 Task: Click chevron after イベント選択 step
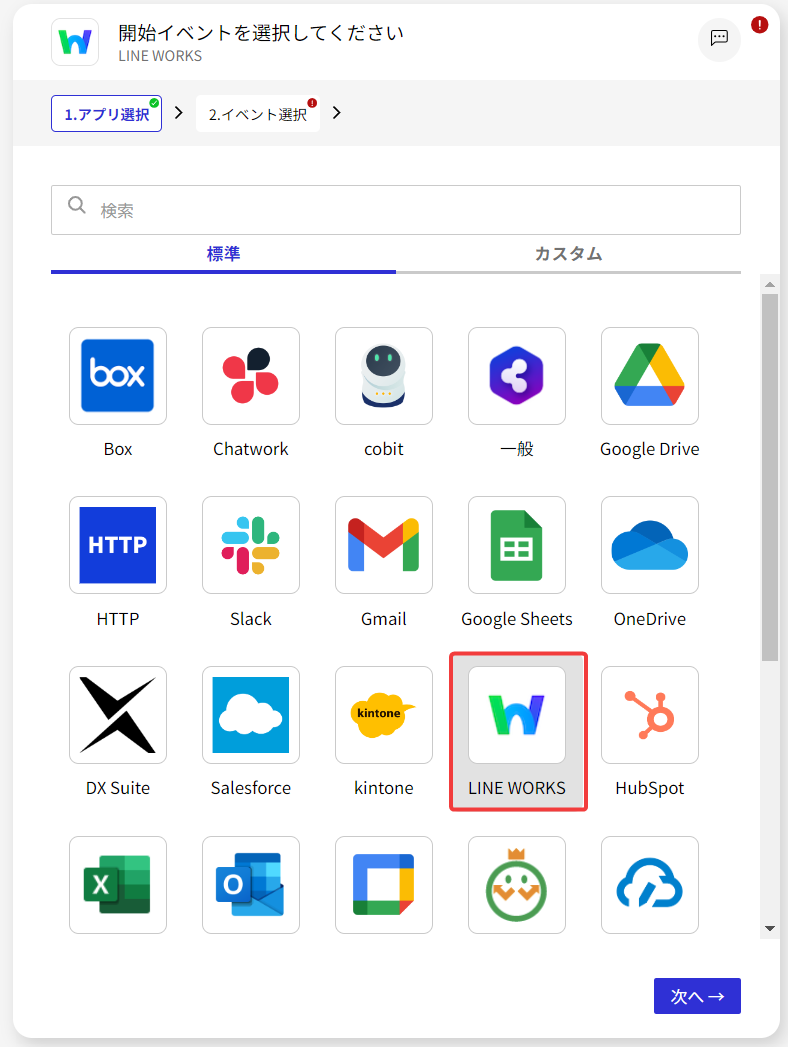[x=337, y=113]
